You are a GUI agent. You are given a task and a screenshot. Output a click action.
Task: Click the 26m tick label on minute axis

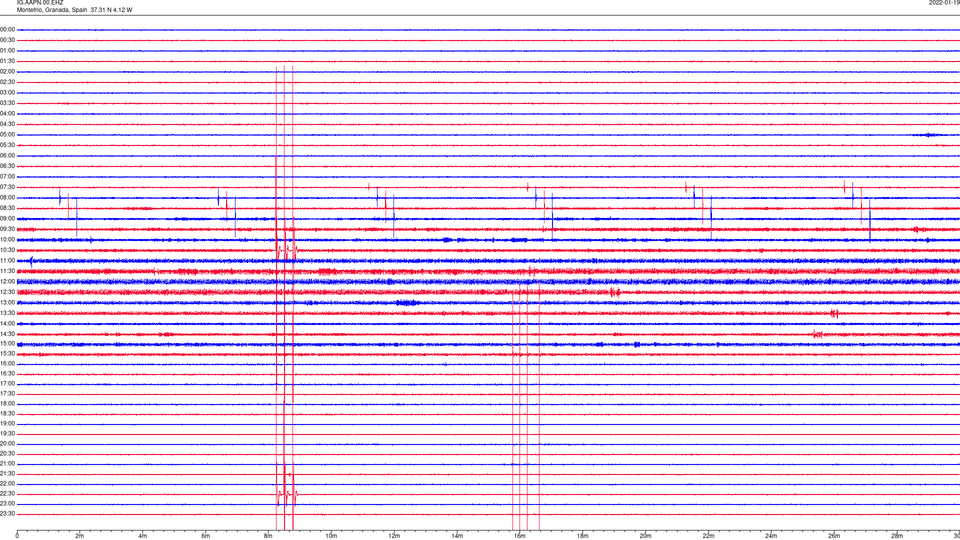pos(834,536)
